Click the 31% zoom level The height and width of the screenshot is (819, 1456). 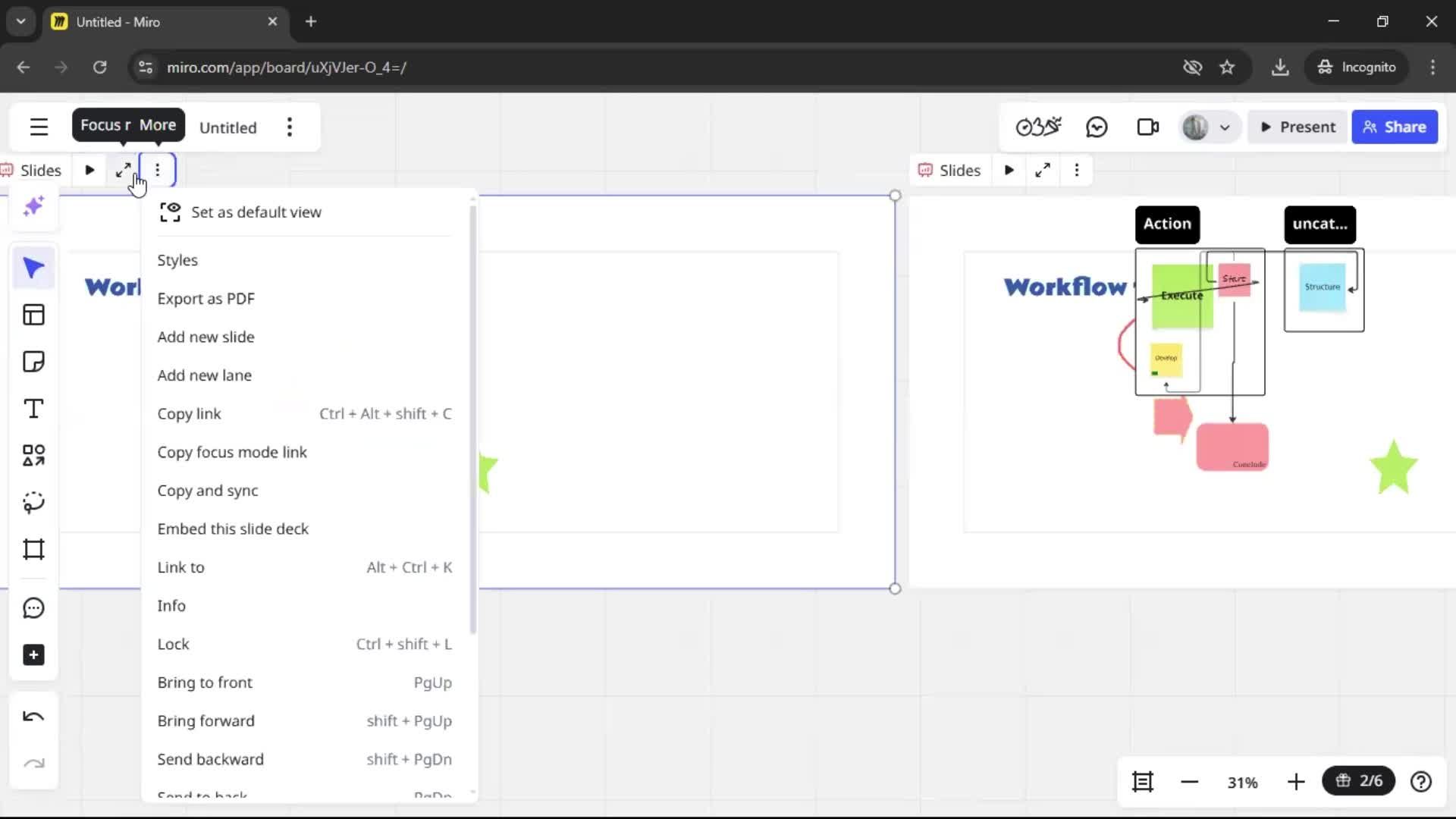pos(1242,783)
